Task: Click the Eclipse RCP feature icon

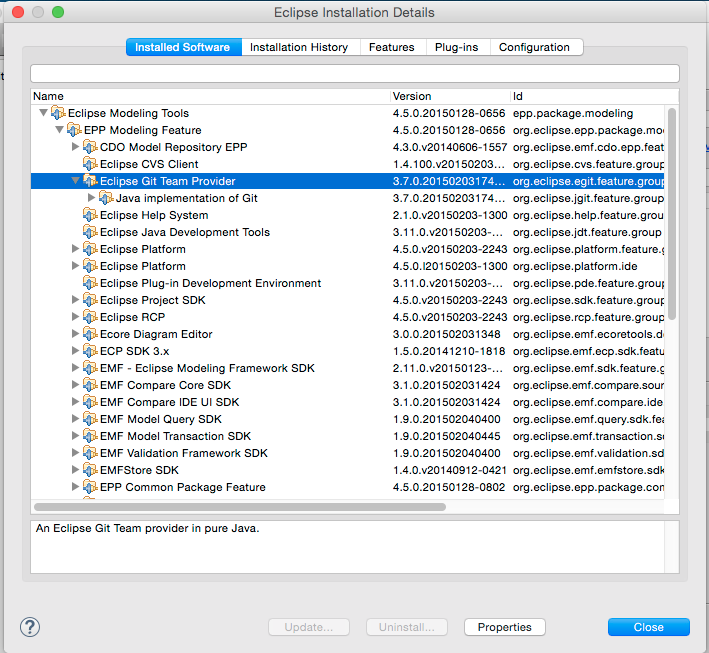Action: [x=90, y=317]
